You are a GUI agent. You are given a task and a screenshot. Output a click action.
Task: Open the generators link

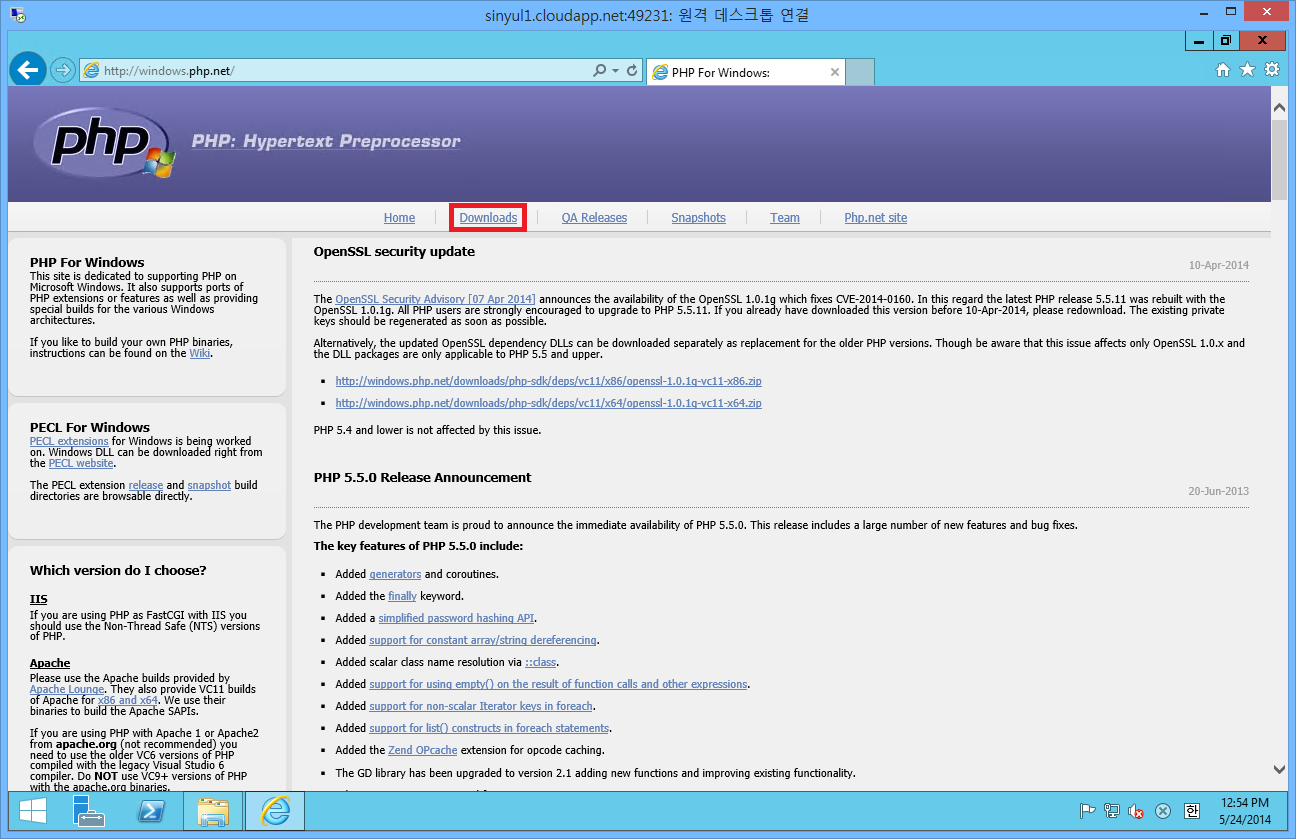click(x=395, y=574)
